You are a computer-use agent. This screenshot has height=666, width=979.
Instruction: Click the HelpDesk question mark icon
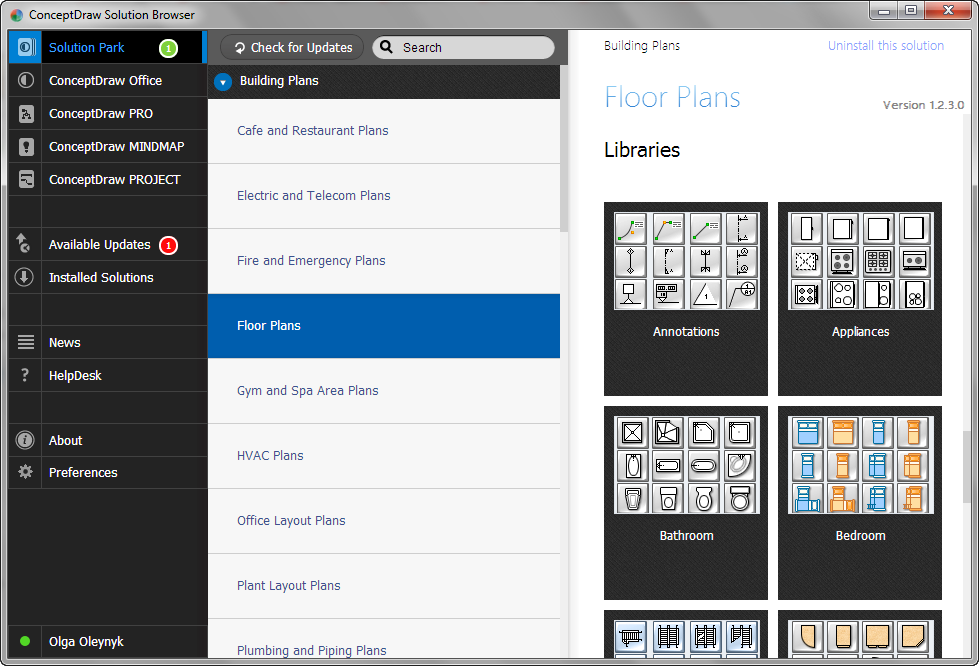pos(25,375)
